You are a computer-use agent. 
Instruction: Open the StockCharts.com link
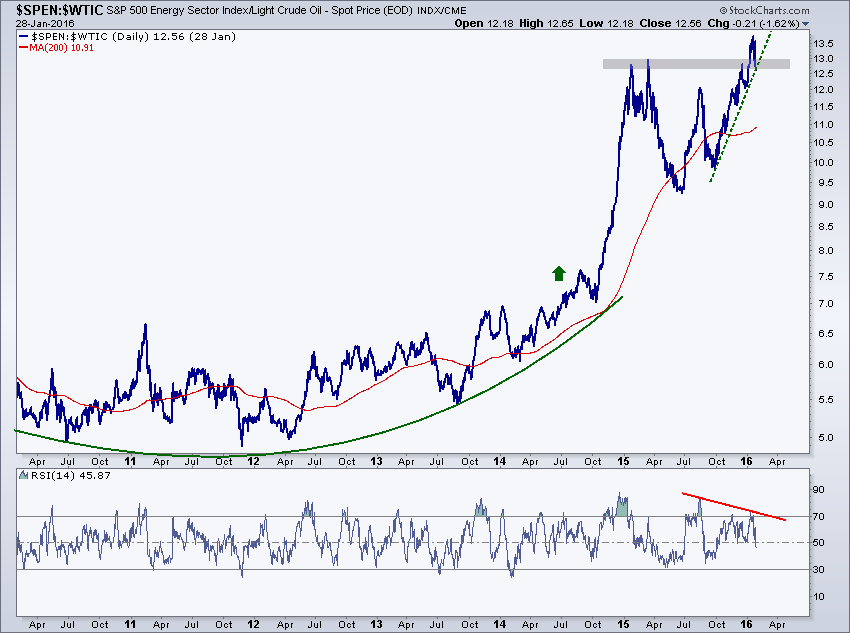pos(764,10)
